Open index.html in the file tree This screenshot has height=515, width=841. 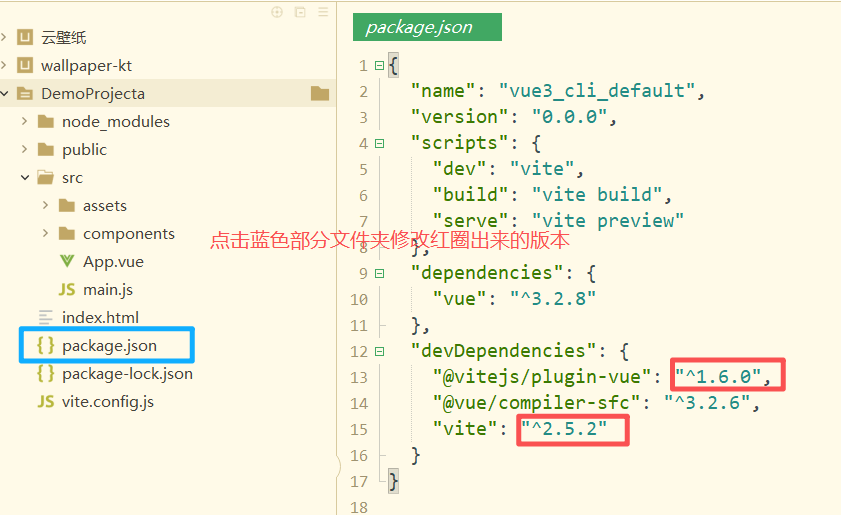(100, 318)
